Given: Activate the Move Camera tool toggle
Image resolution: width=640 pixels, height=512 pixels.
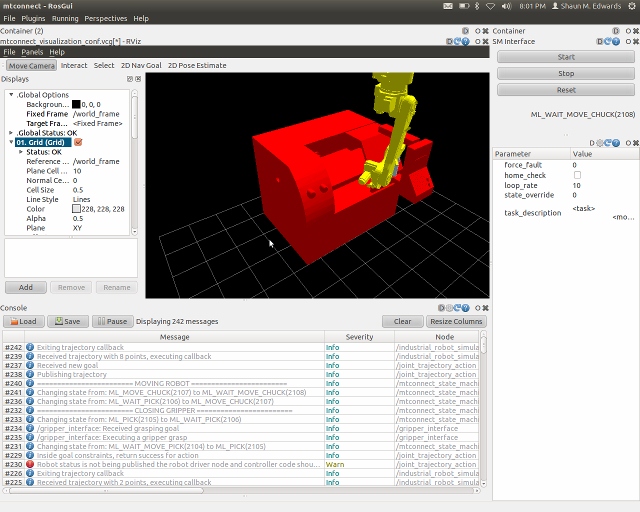Looking at the screenshot, I should [x=31, y=65].
